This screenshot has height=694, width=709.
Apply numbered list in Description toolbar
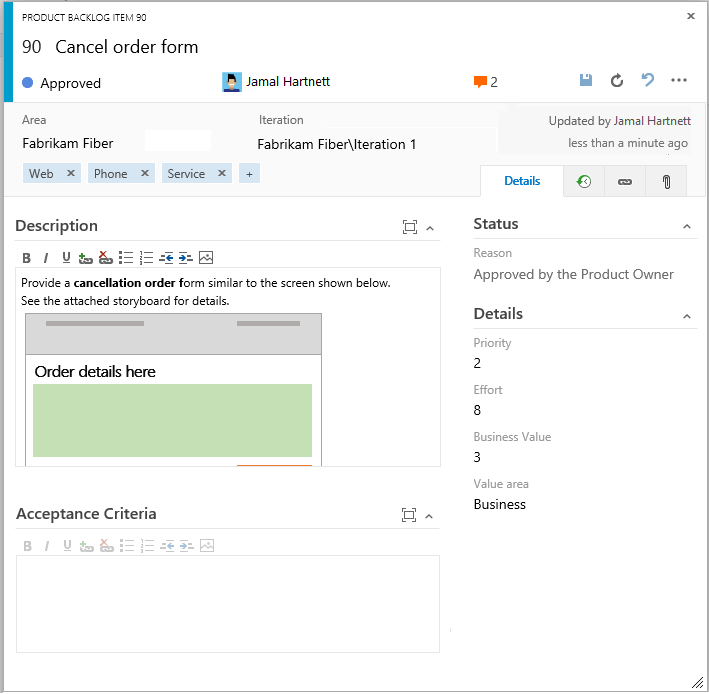(146, 258)
